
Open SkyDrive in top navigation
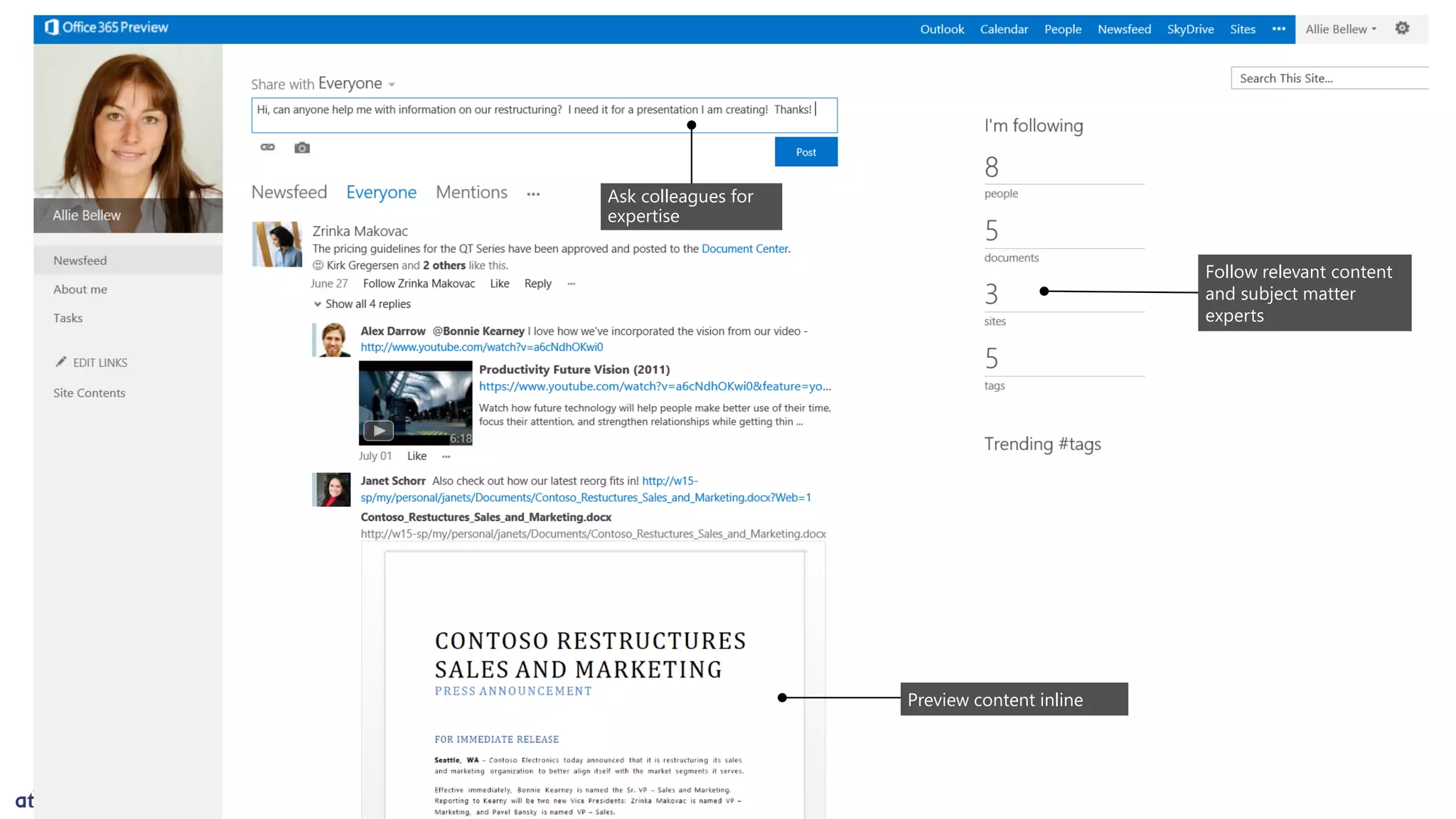tap(1190, 29)
